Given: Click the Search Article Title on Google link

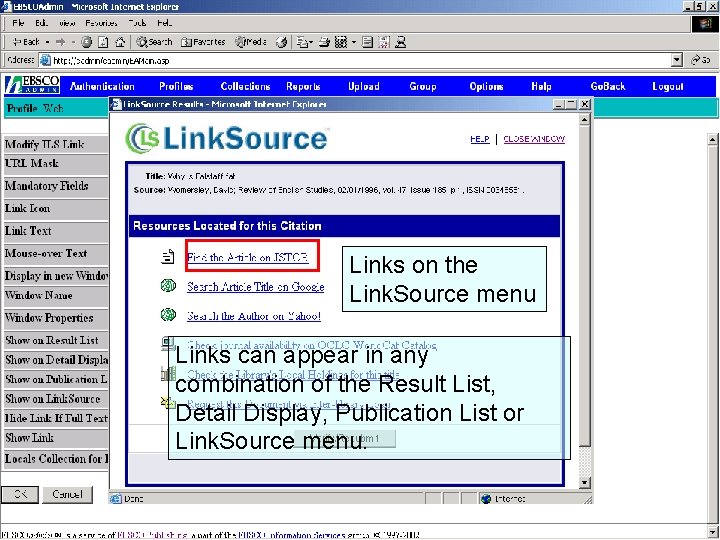Looking at the screenshot, I should (x=255, y=287).
